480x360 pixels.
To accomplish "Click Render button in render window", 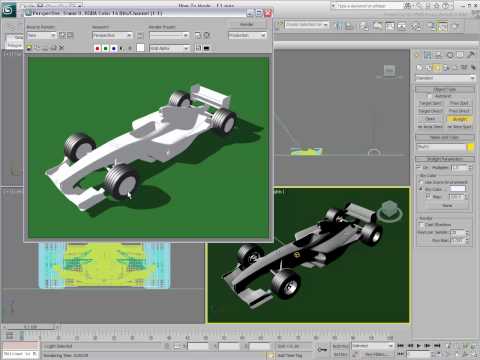I will coord(247,24).
